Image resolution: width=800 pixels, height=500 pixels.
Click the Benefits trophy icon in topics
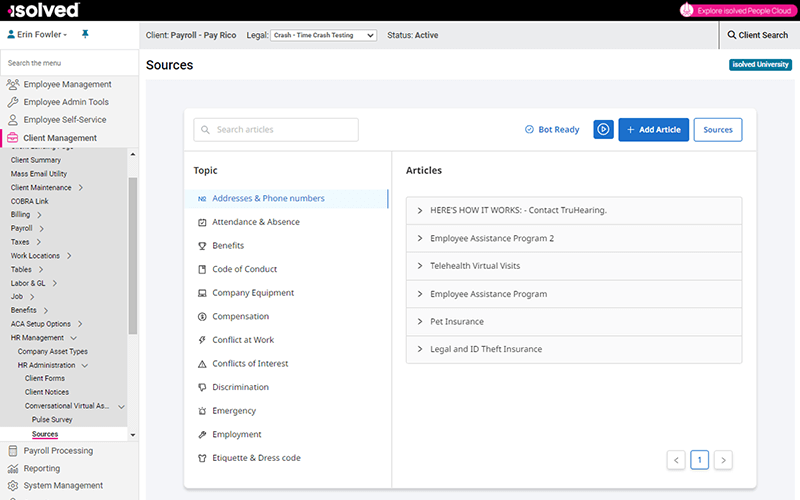click(202, 246)
